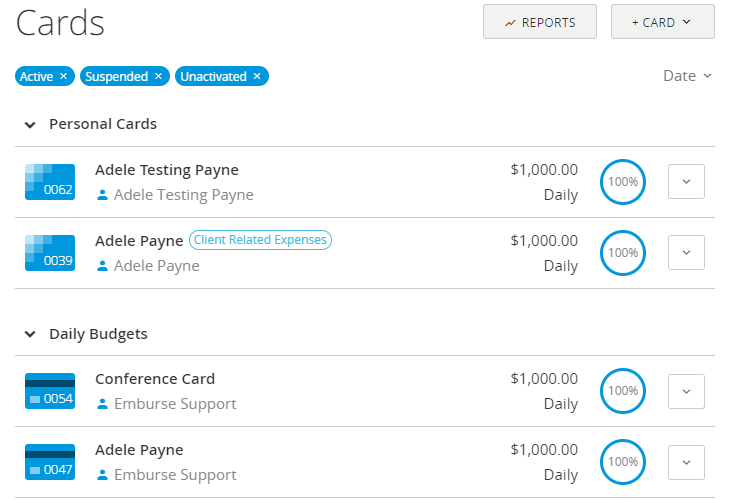Open actions menu for card 0062

point(686,182)
